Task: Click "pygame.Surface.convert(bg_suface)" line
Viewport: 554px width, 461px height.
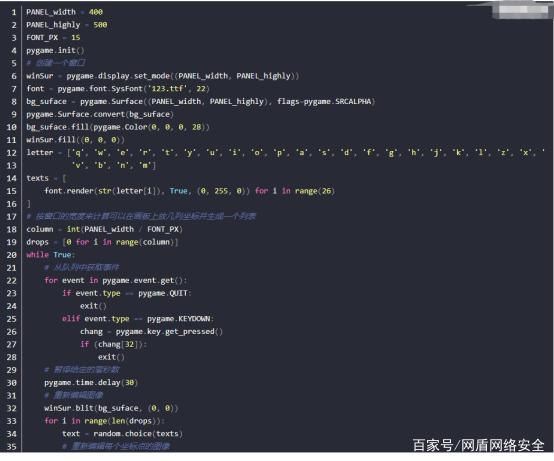Action: [100, 114]
